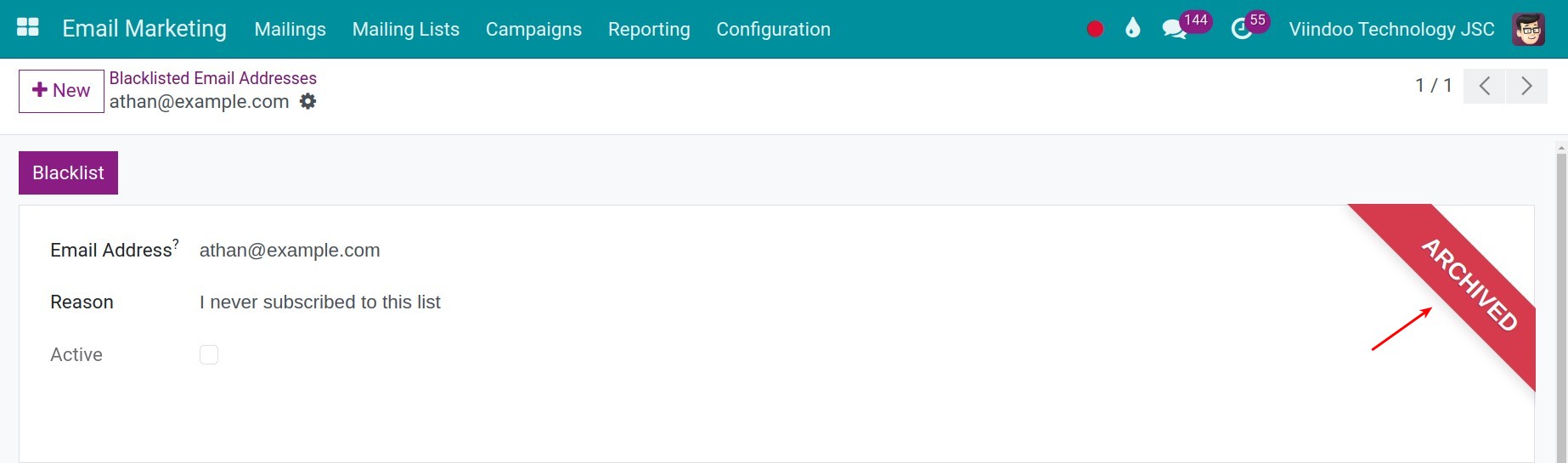The image size is (1568, 463).
Task: Click the Email Address field value athan@example.com
Action: pos(290,251)
